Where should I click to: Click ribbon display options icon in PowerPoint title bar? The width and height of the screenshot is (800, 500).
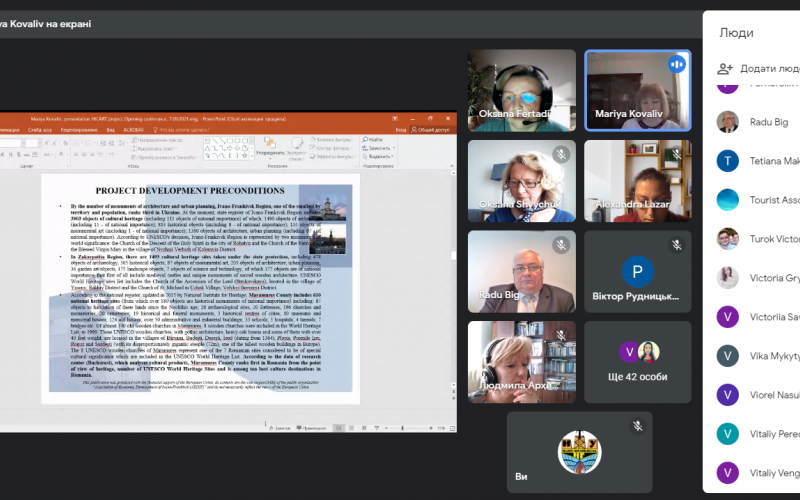394,118
